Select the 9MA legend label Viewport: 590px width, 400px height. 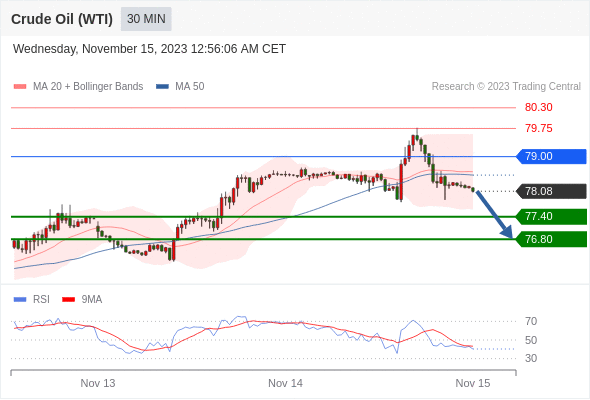92,299
